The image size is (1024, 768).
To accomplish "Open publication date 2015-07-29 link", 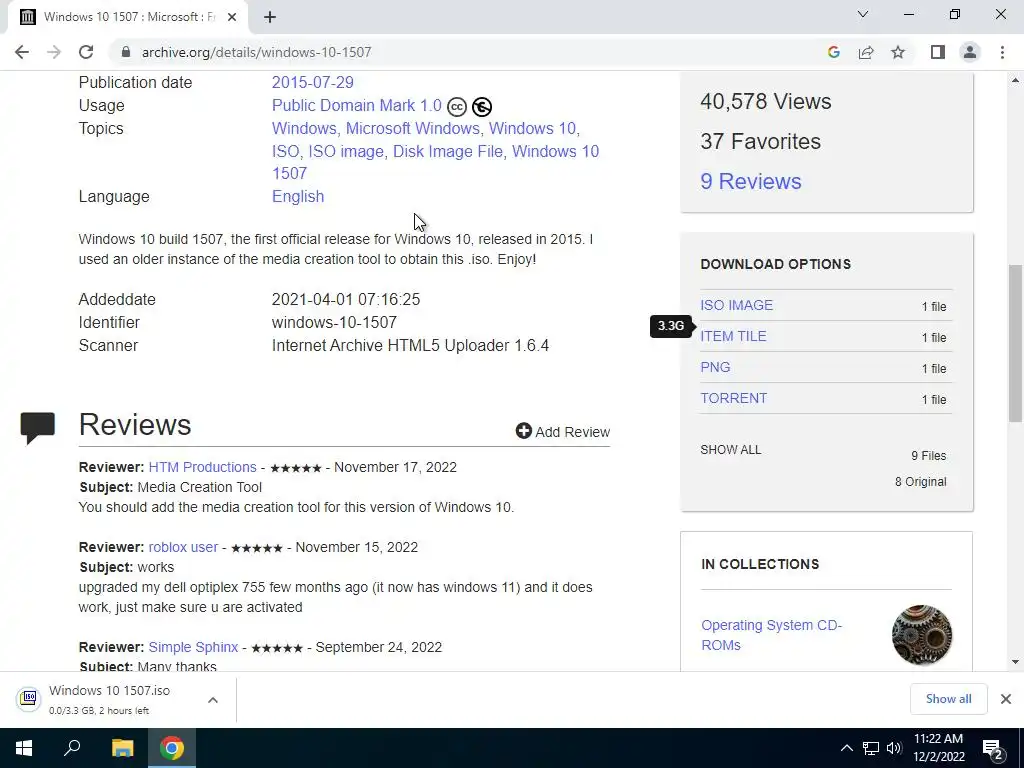I will (313, 82).
